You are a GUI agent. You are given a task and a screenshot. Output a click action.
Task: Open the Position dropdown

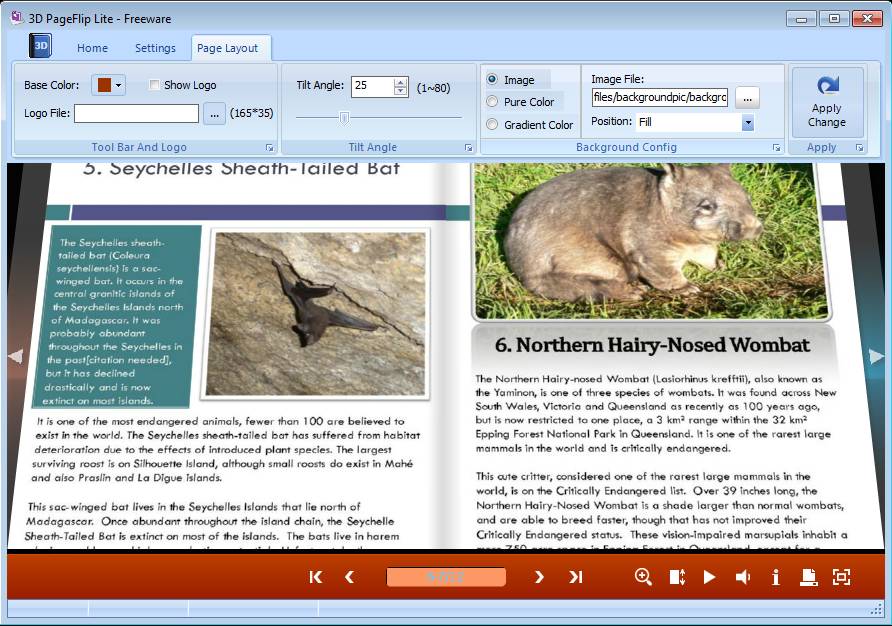coord(747,122)
